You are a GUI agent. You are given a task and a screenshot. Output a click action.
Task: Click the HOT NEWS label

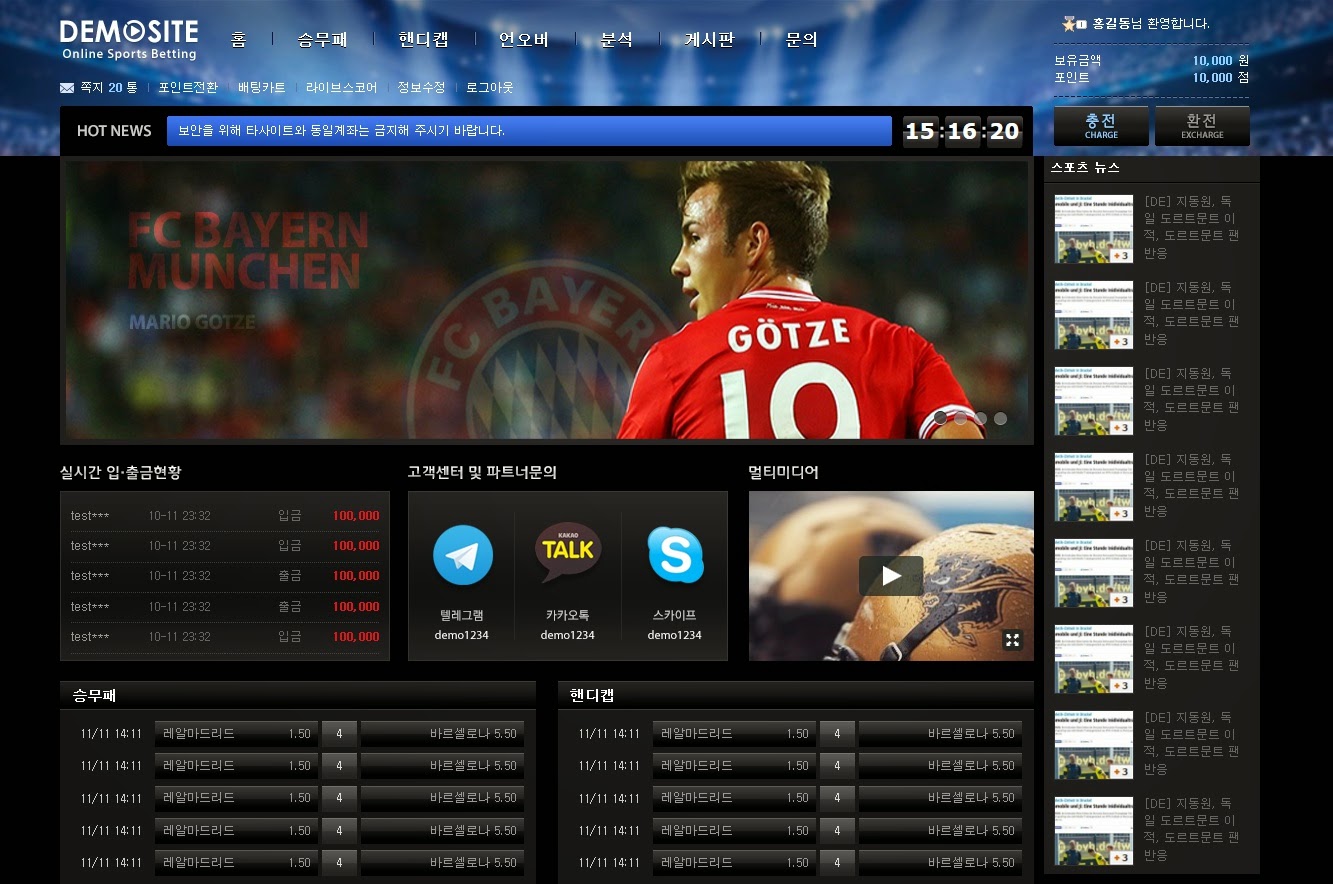click(x=114, y=131)
